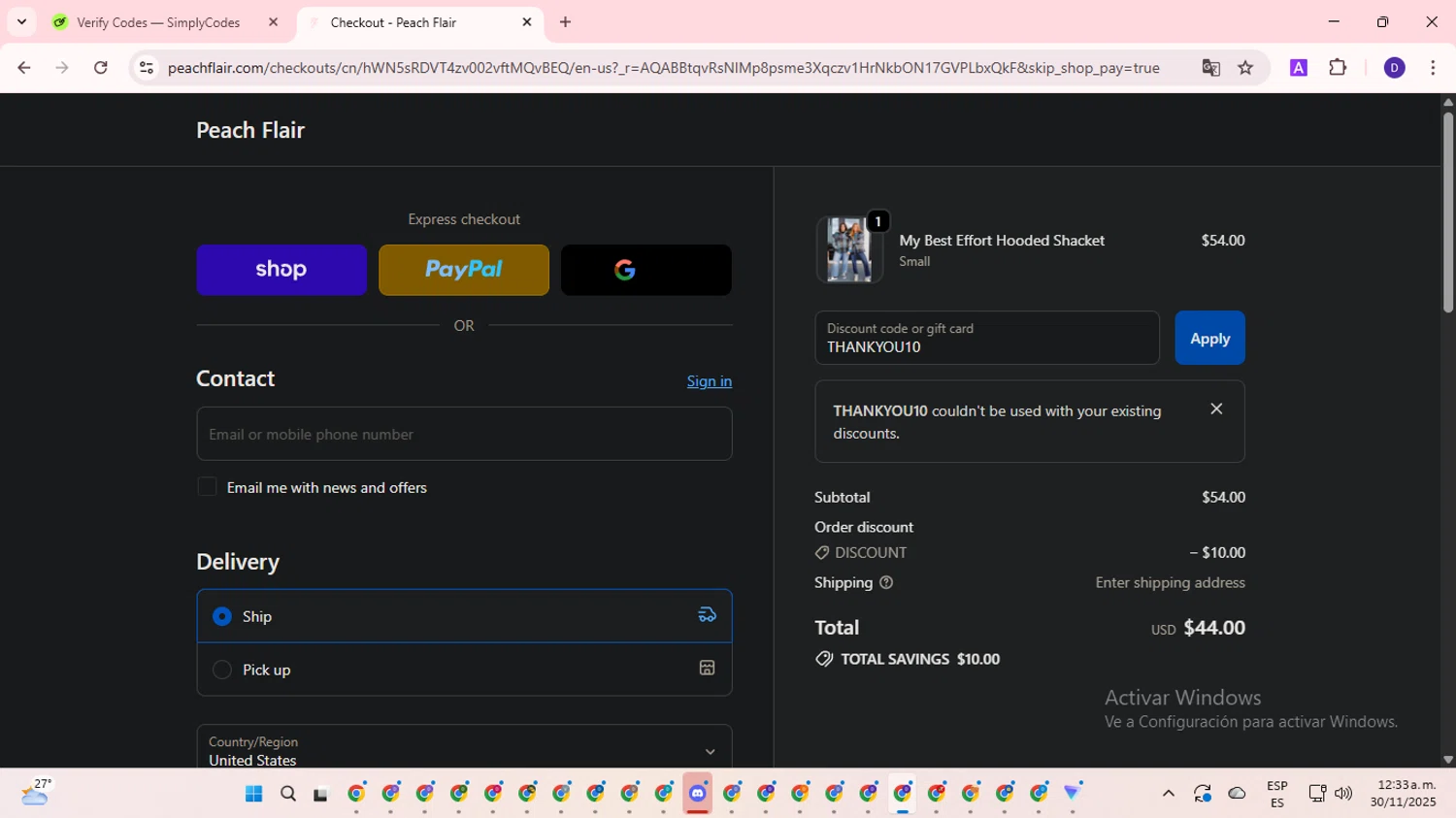Open a new browser tab
1456x818 pixels.
566,22
